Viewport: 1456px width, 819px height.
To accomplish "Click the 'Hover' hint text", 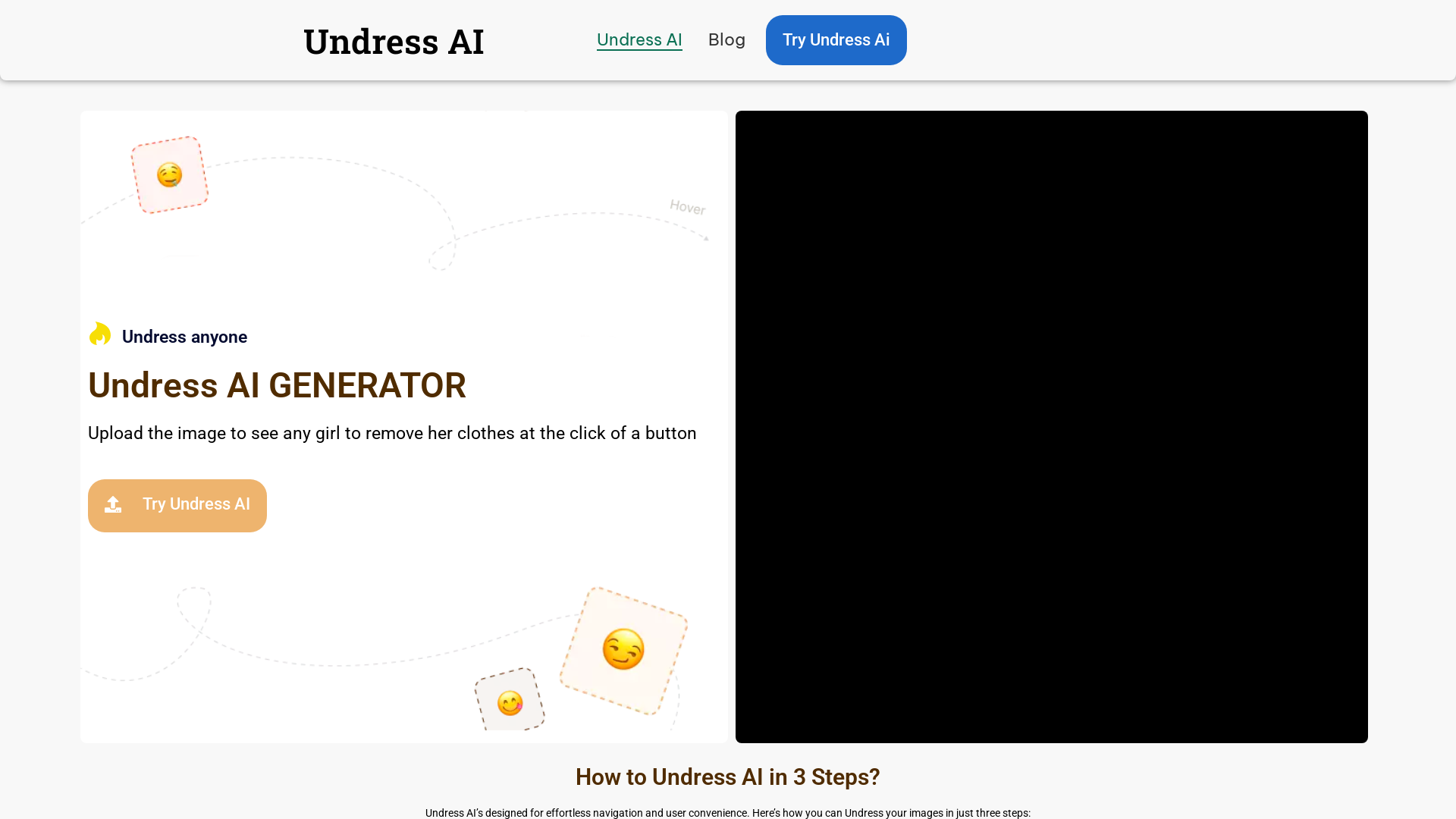I will pos(687,207).
